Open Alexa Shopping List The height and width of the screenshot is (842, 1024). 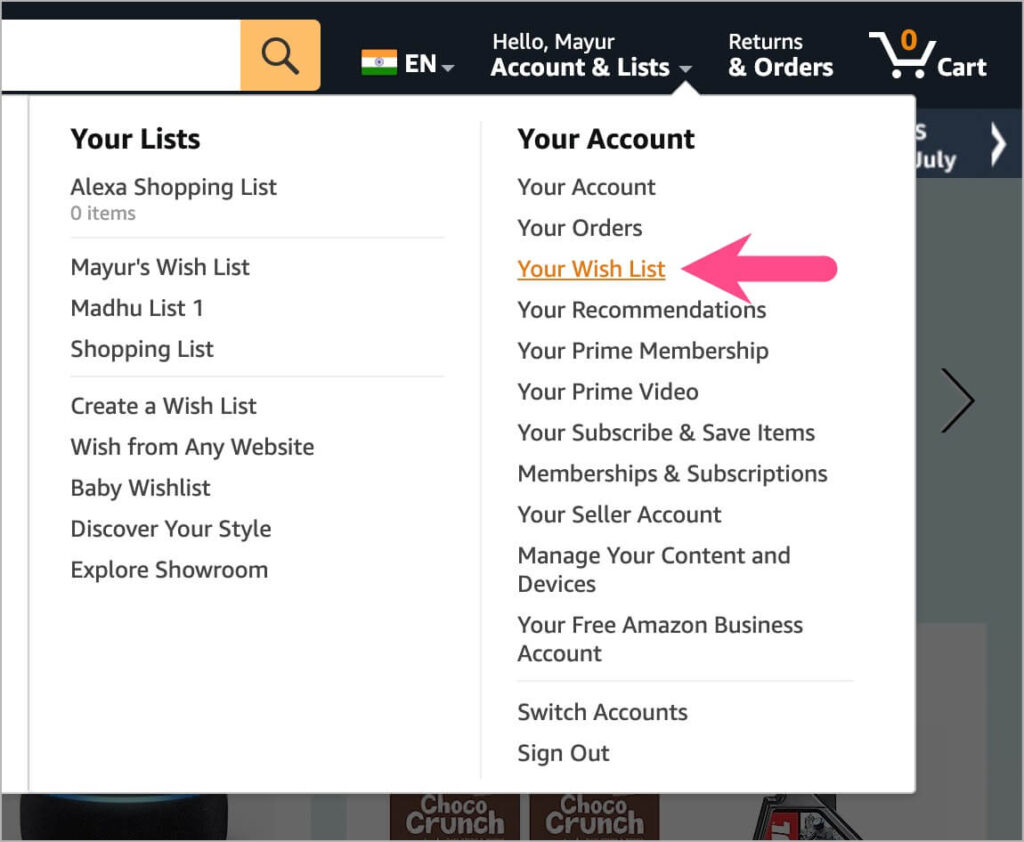pyautogui.click(x=173, y=187)
